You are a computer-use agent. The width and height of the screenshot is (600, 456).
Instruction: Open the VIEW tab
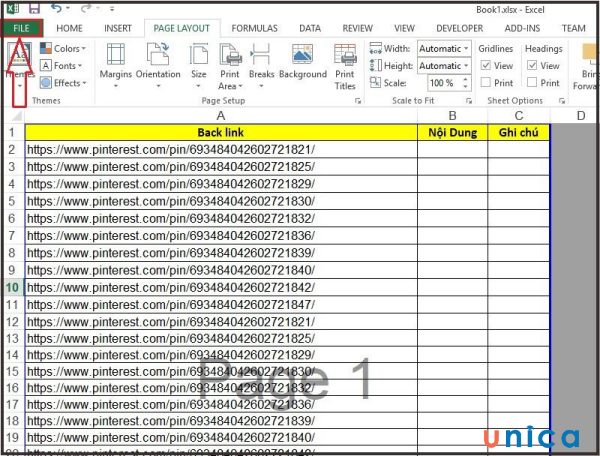404,28
